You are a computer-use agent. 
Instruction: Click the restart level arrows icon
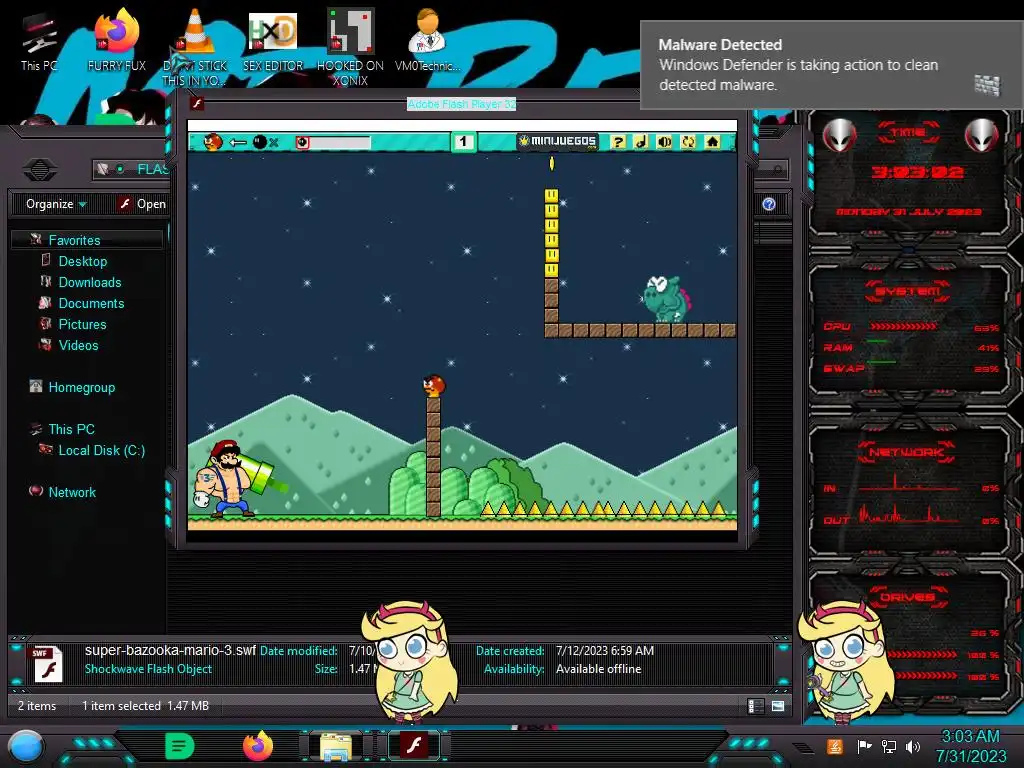pyautogui.click(x=688, y=142)
